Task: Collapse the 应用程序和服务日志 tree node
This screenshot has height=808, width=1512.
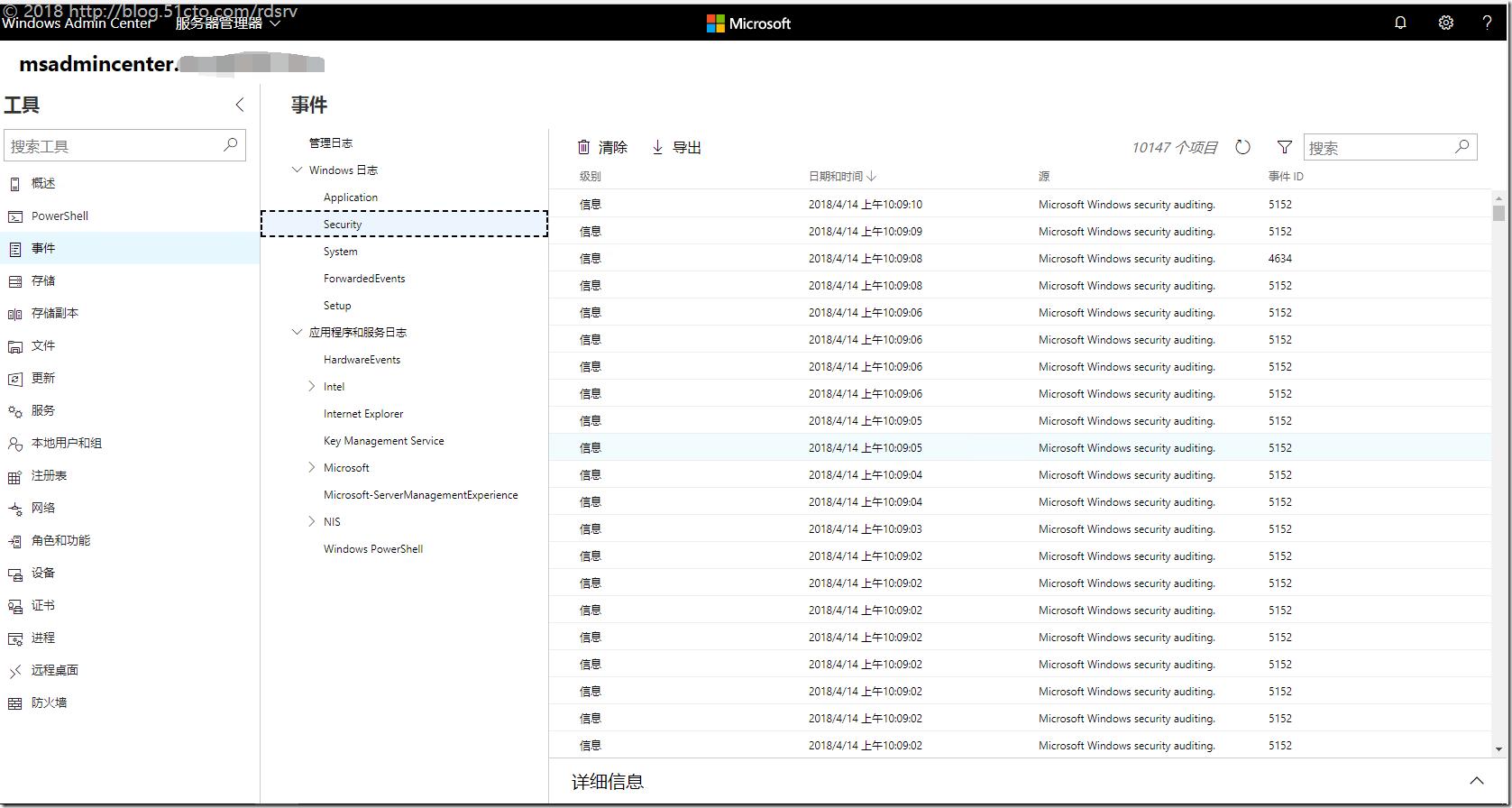Action: click(x=297, y=332)
